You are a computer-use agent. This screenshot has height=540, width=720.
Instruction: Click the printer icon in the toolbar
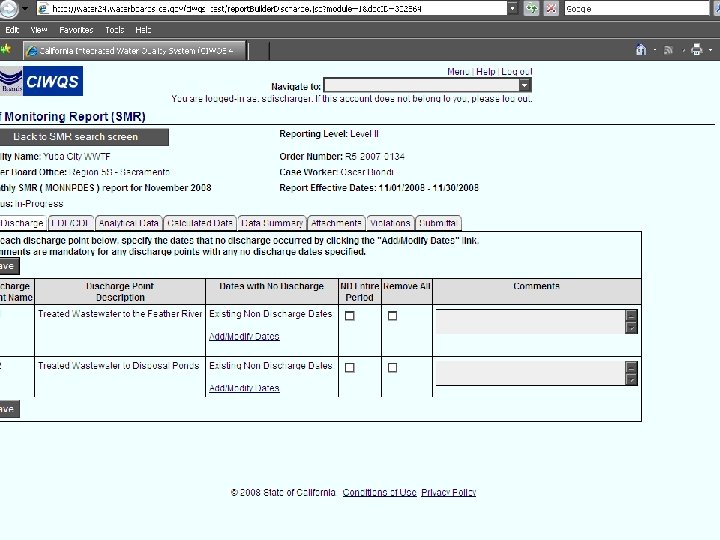click(x=697, y=50)
